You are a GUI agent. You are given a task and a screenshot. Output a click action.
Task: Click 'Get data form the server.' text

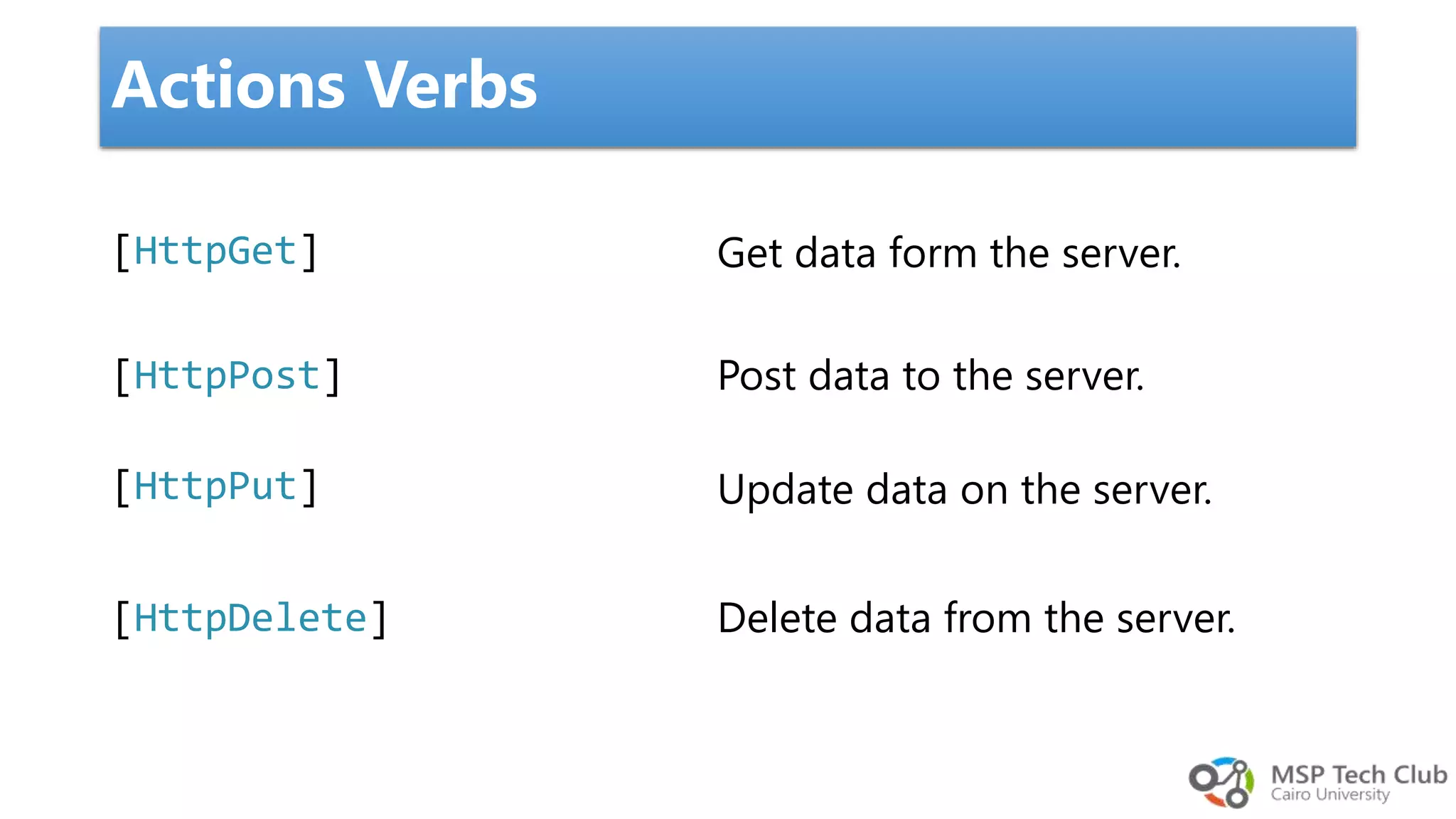pos(949,253)
